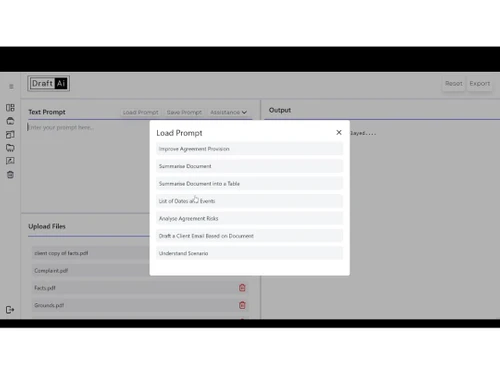The image size is (500, 375).
Task: Open the trash bin icon in sidebar
Action: coord(10,175)
